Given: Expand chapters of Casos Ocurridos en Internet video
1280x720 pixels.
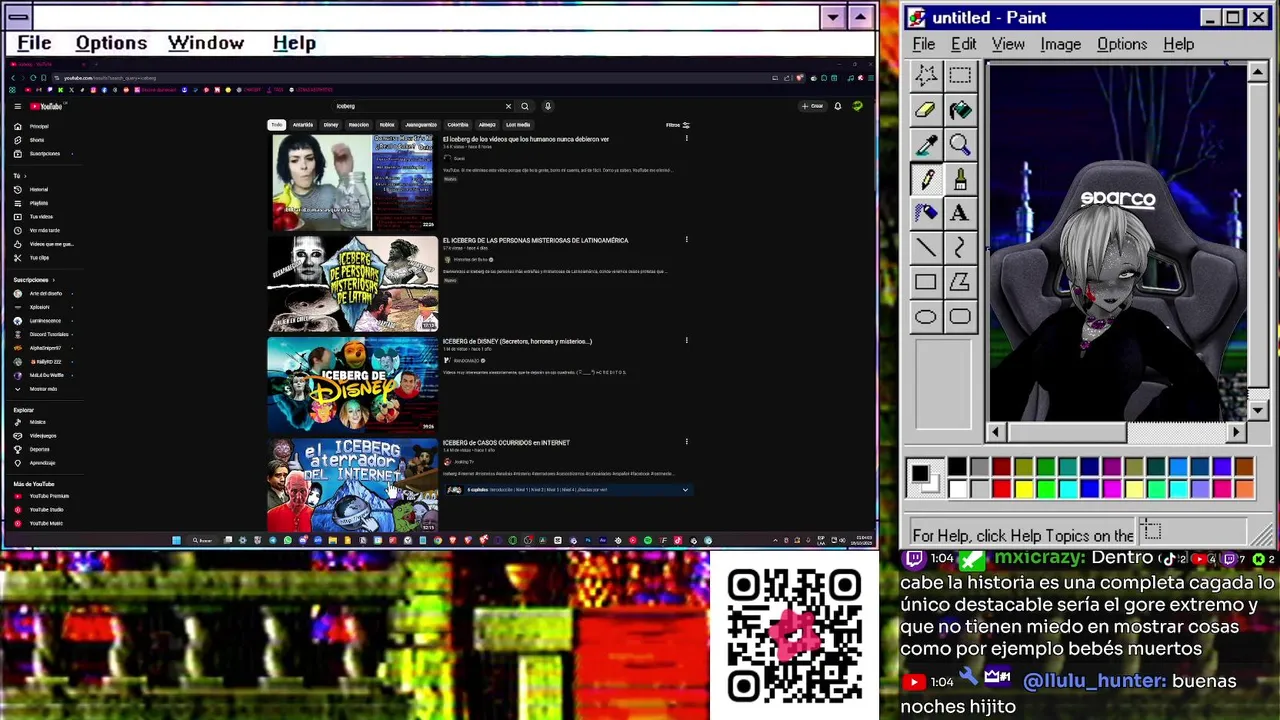Looking at the screenshot, I should [685, 490].
